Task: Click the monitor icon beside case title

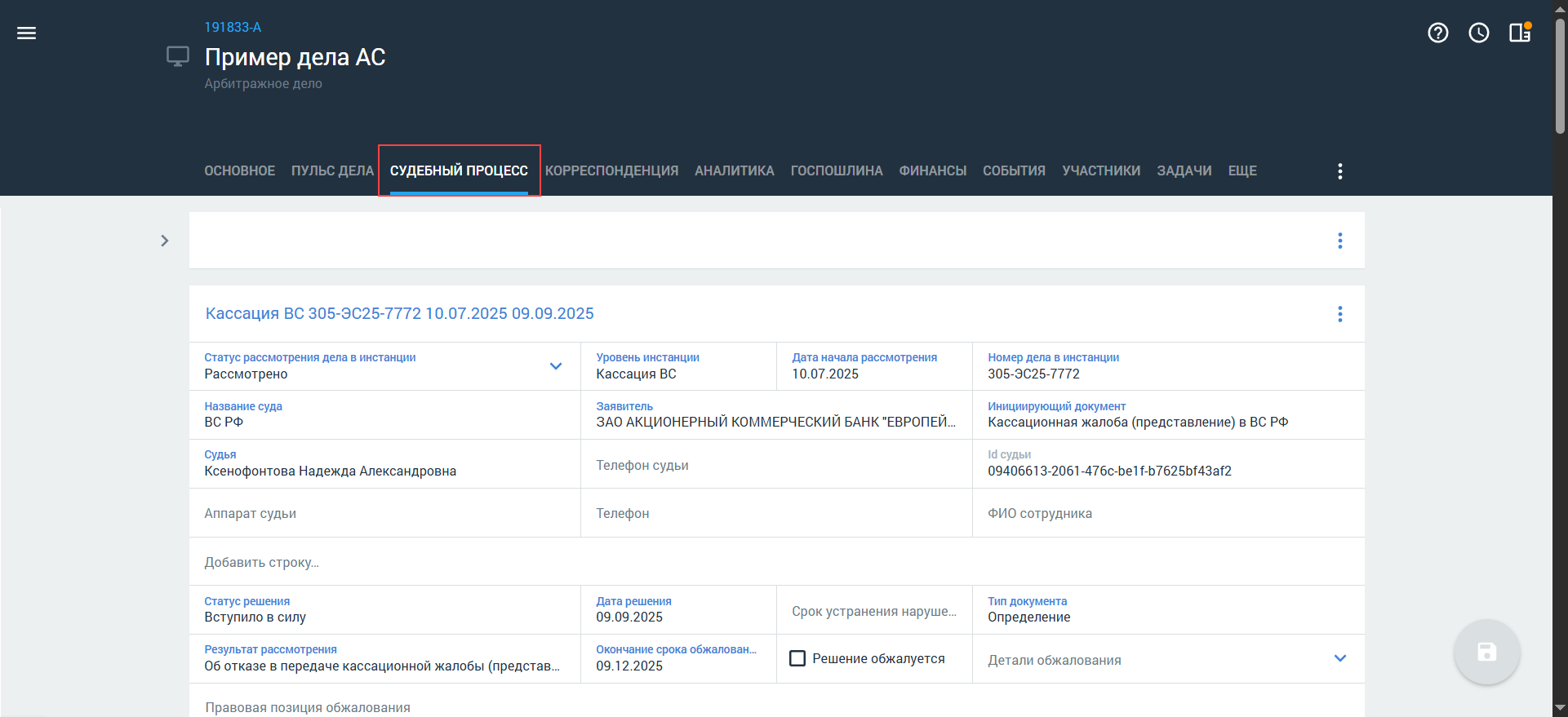Action: [x=178, y=56]
